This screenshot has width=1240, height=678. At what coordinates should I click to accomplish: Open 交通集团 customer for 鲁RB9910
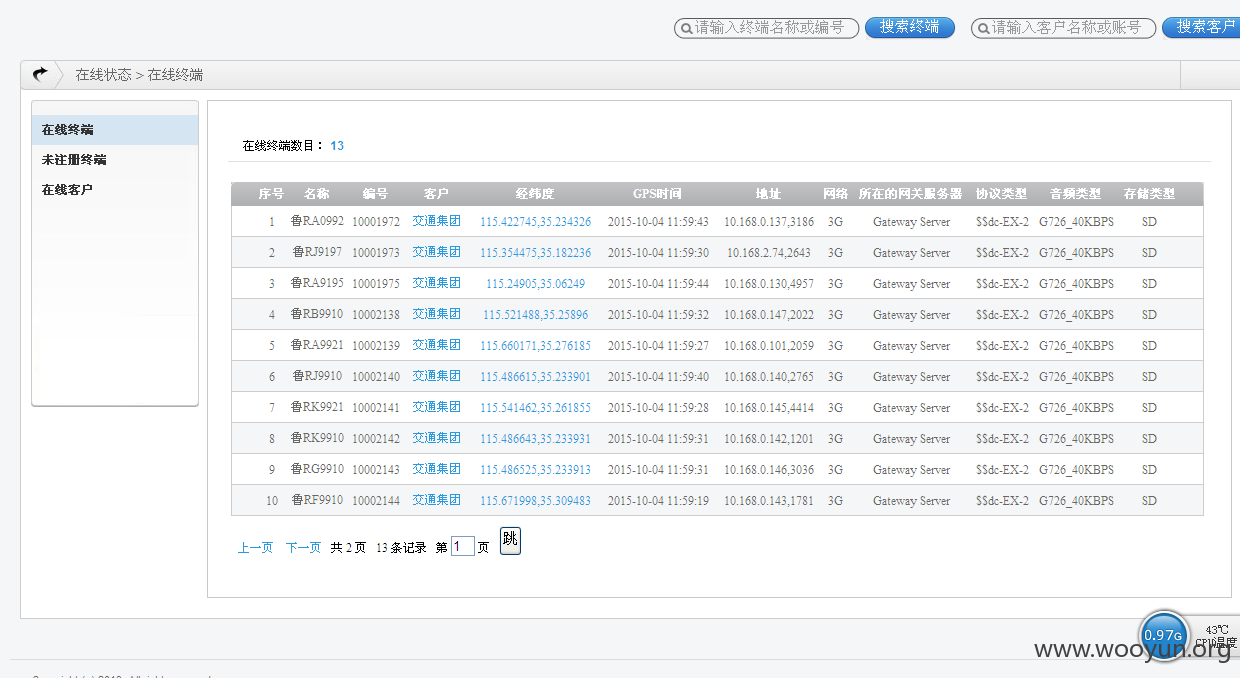[436, 314]
